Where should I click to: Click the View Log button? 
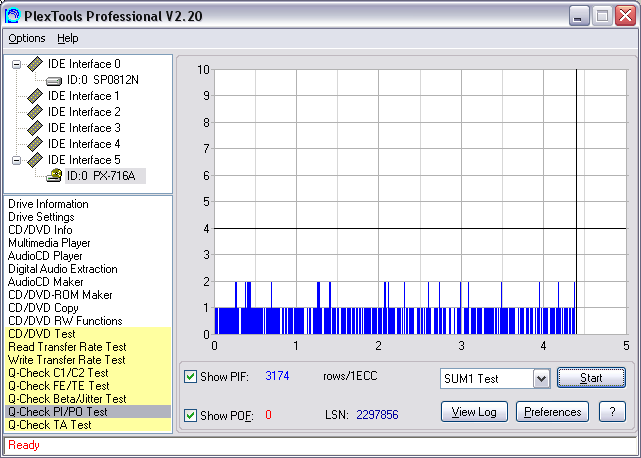pos(474,412)
